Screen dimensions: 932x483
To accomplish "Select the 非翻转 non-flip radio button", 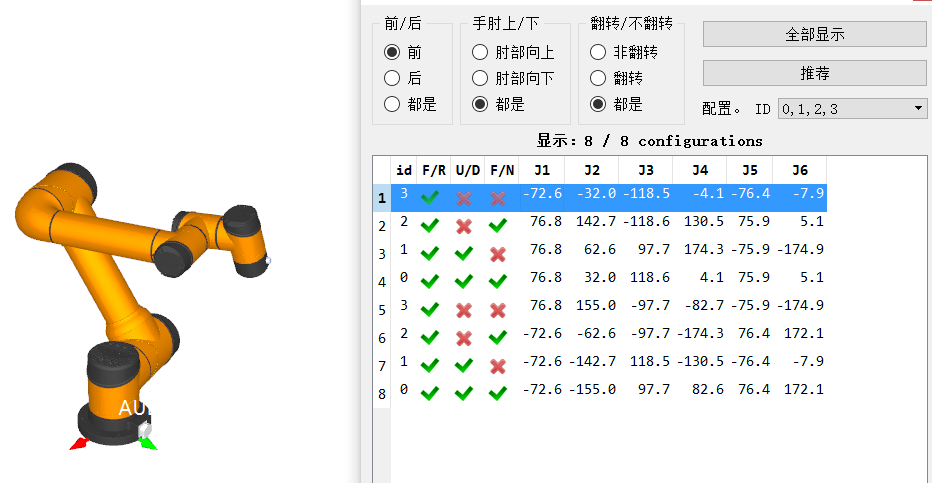I will (598, 52).
